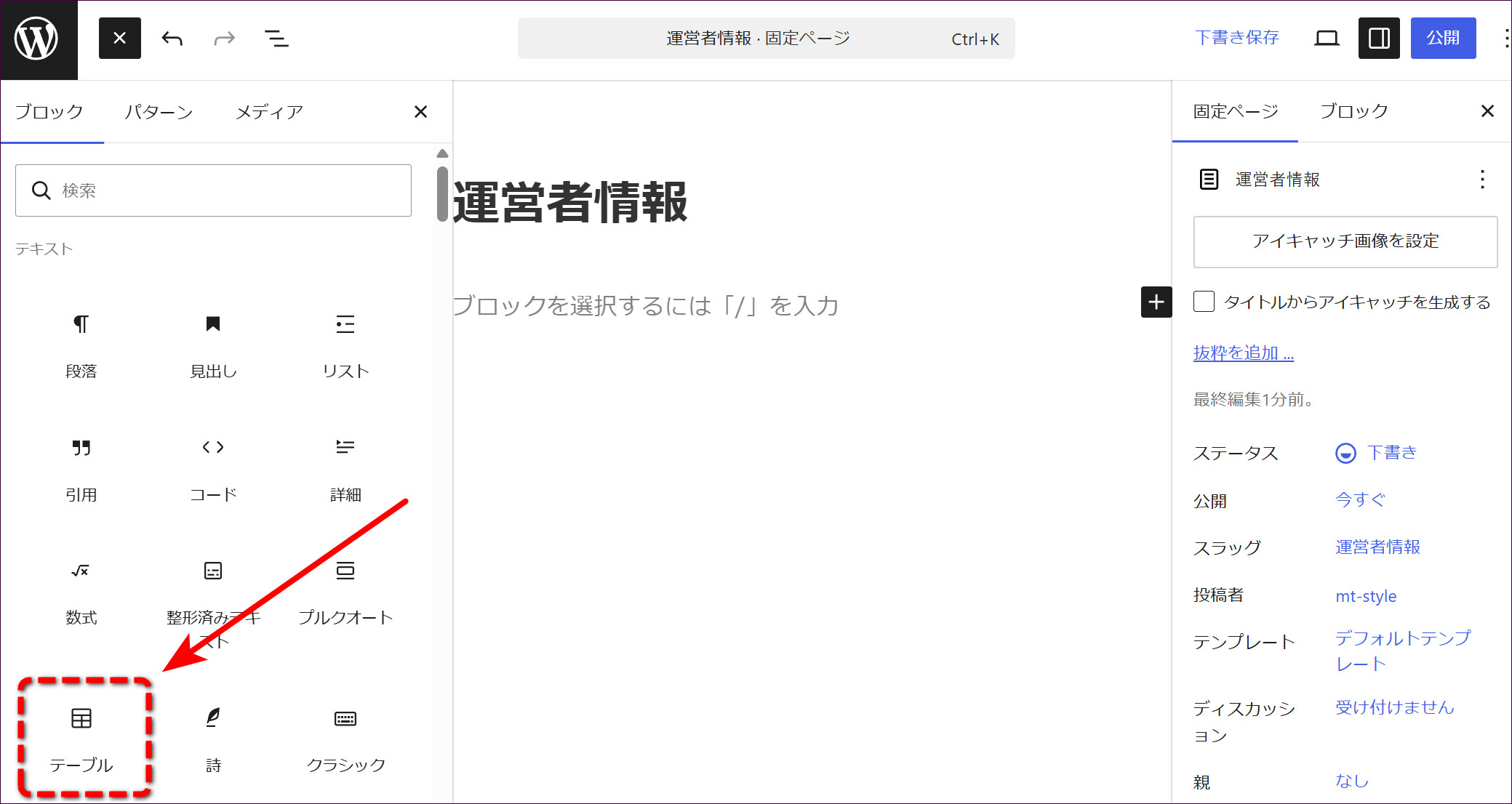
Task: Insert a クラシック classic block
Action: [x=345, y=740]
